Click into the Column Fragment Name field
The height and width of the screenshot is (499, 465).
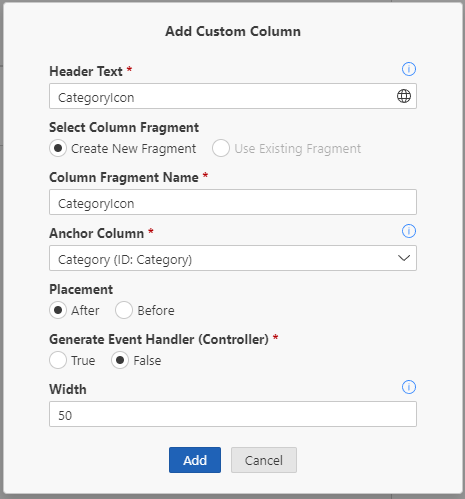pos(233,202)
